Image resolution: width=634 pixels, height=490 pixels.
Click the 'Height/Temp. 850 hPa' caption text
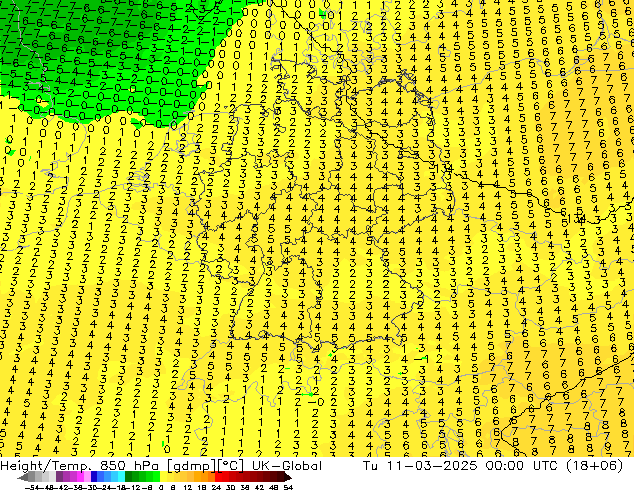pos(79,466)
